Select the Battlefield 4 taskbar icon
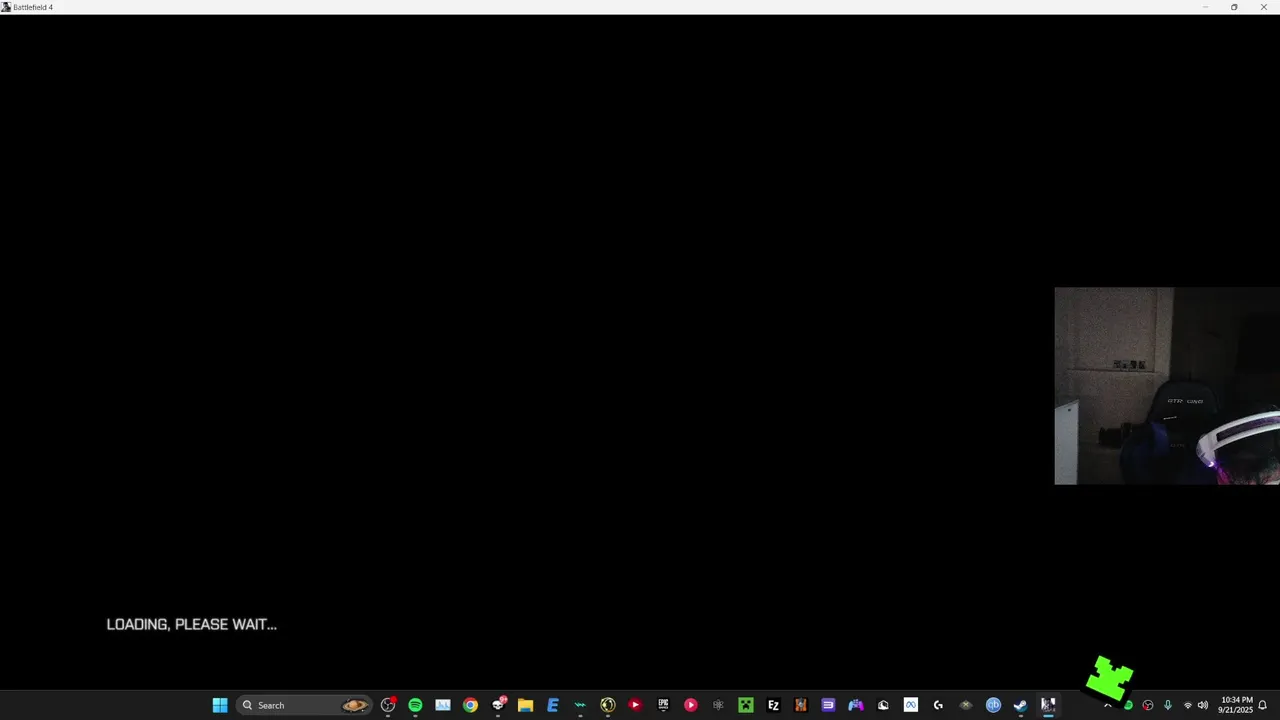 (x=1048, y=705)
